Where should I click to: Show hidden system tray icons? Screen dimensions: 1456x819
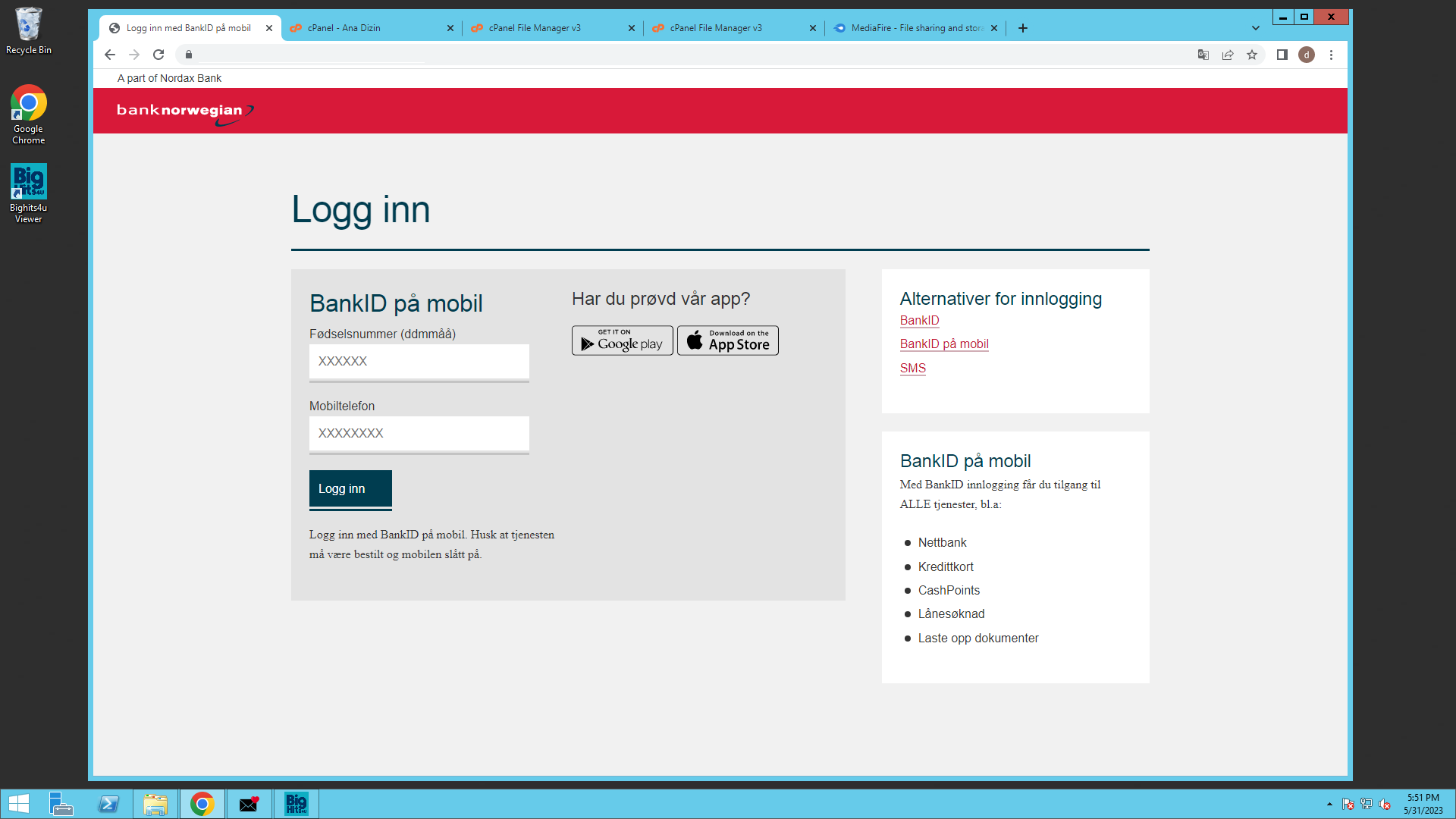click(x=1329, y=804)
